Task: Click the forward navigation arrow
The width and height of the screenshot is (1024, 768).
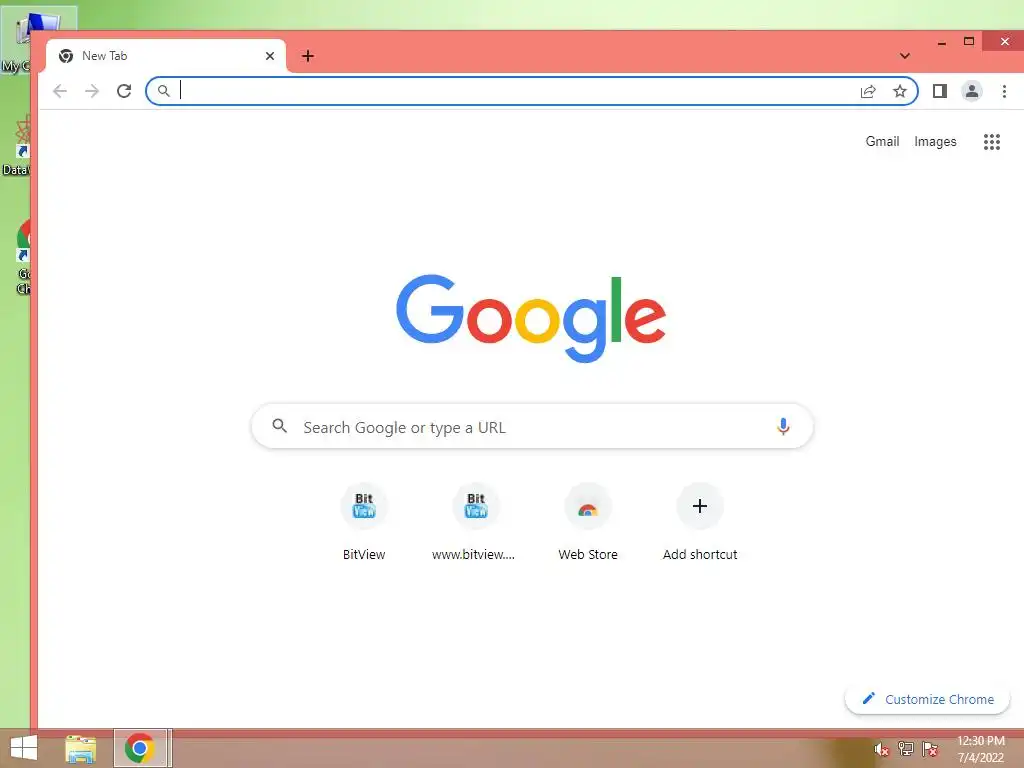Action: click(92, 91)
